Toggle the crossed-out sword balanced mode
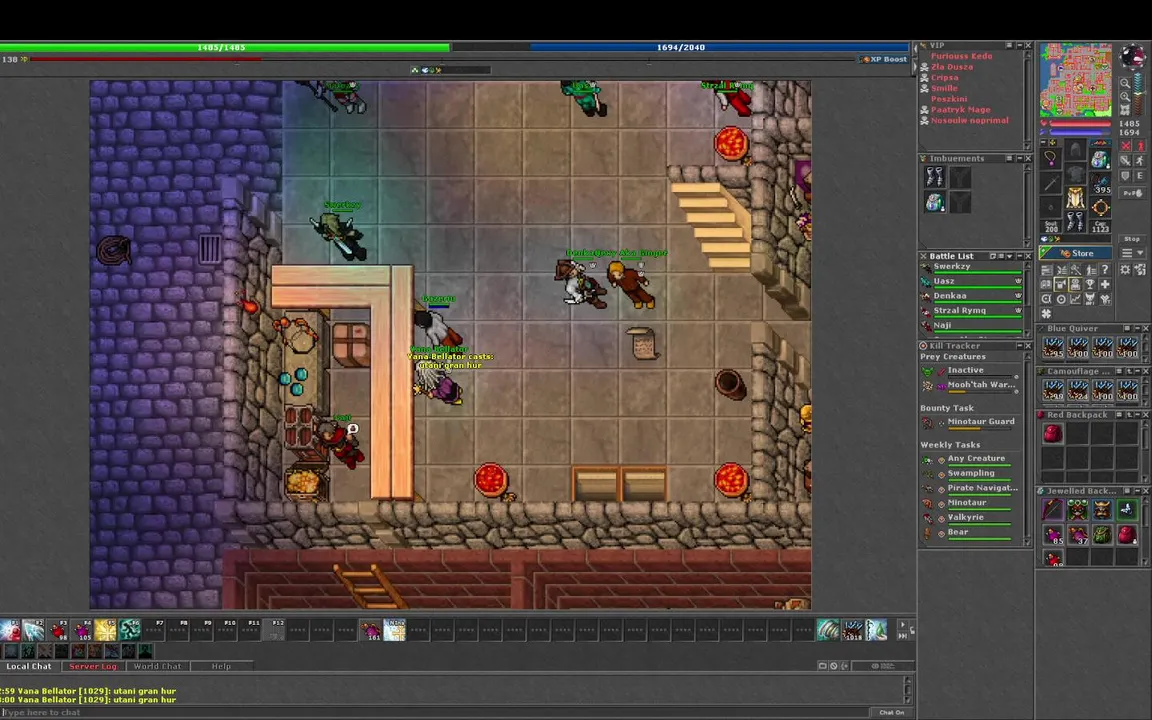The width and height of the screenshot is (1152, 720). [1125, 160]
